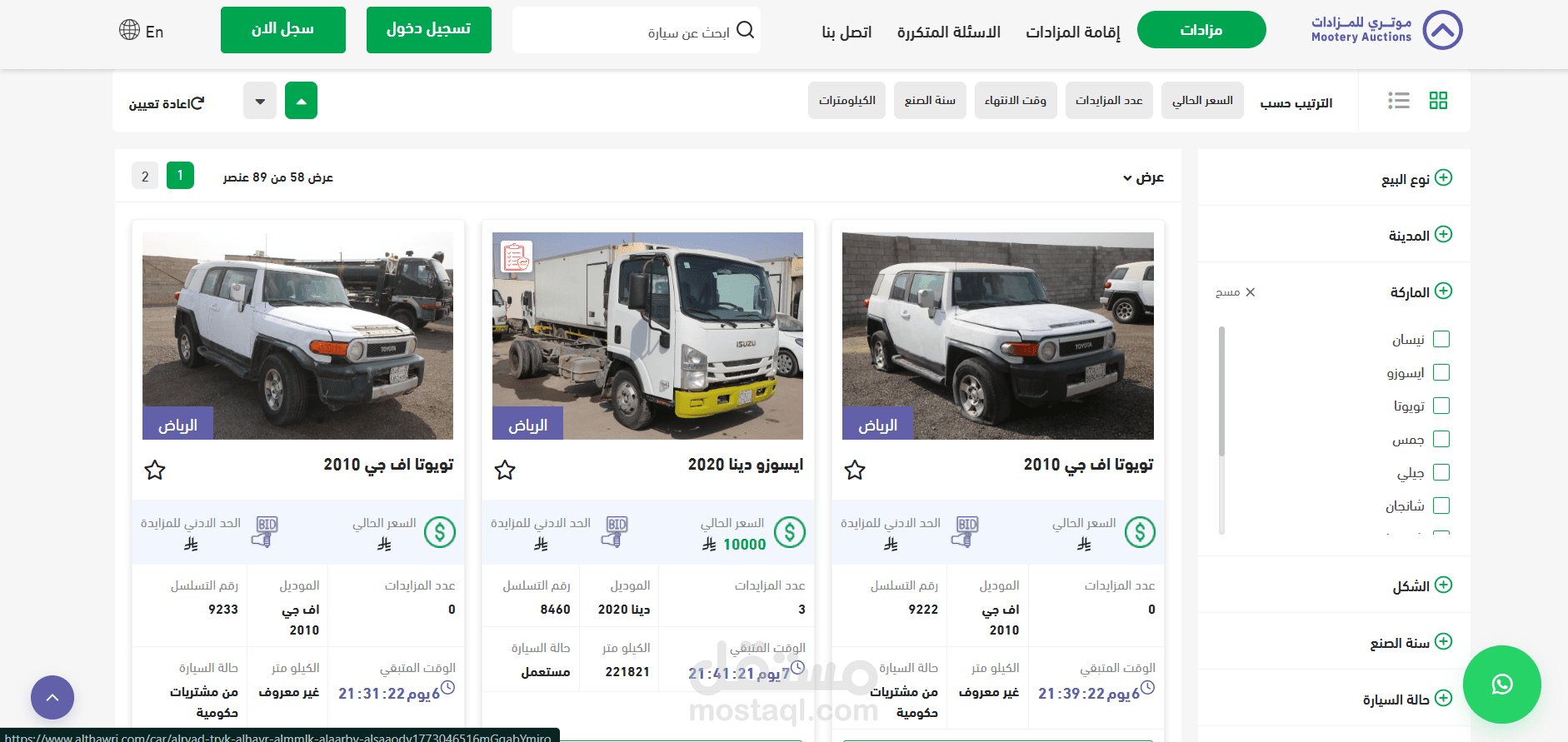This screenshot has height=742, width=1568.
Task: Expand حالة السيارة filter section
Action: tap(1444, 698)
